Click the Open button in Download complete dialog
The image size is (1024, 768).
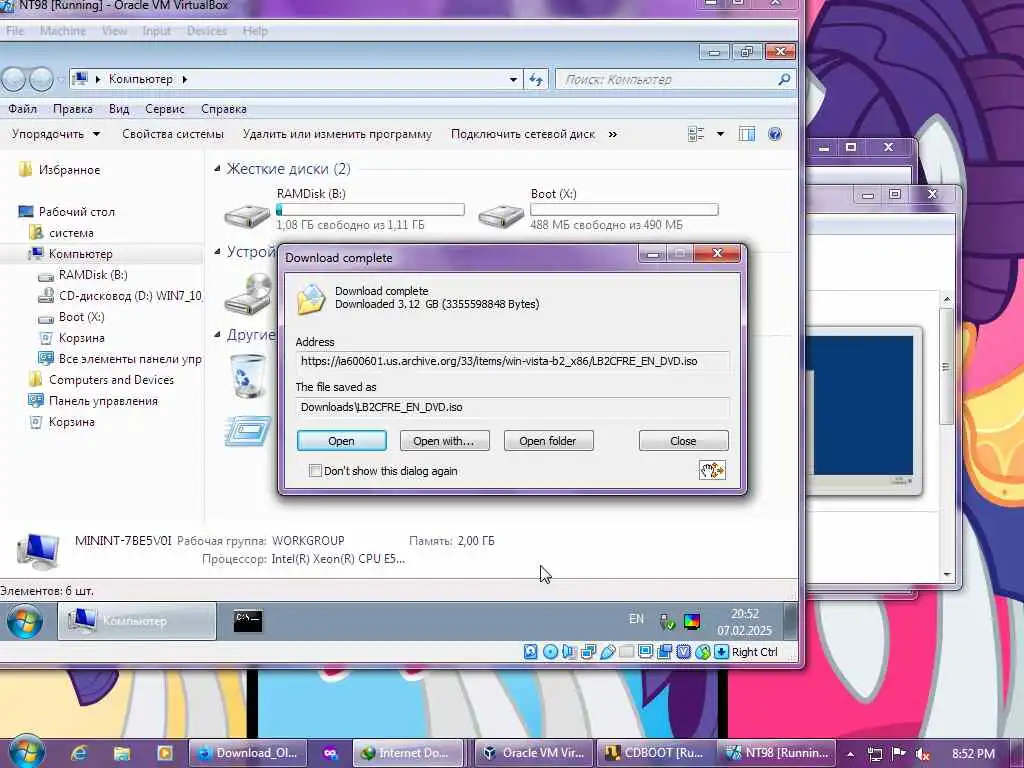pyautogui.click(x=342, y=441)
